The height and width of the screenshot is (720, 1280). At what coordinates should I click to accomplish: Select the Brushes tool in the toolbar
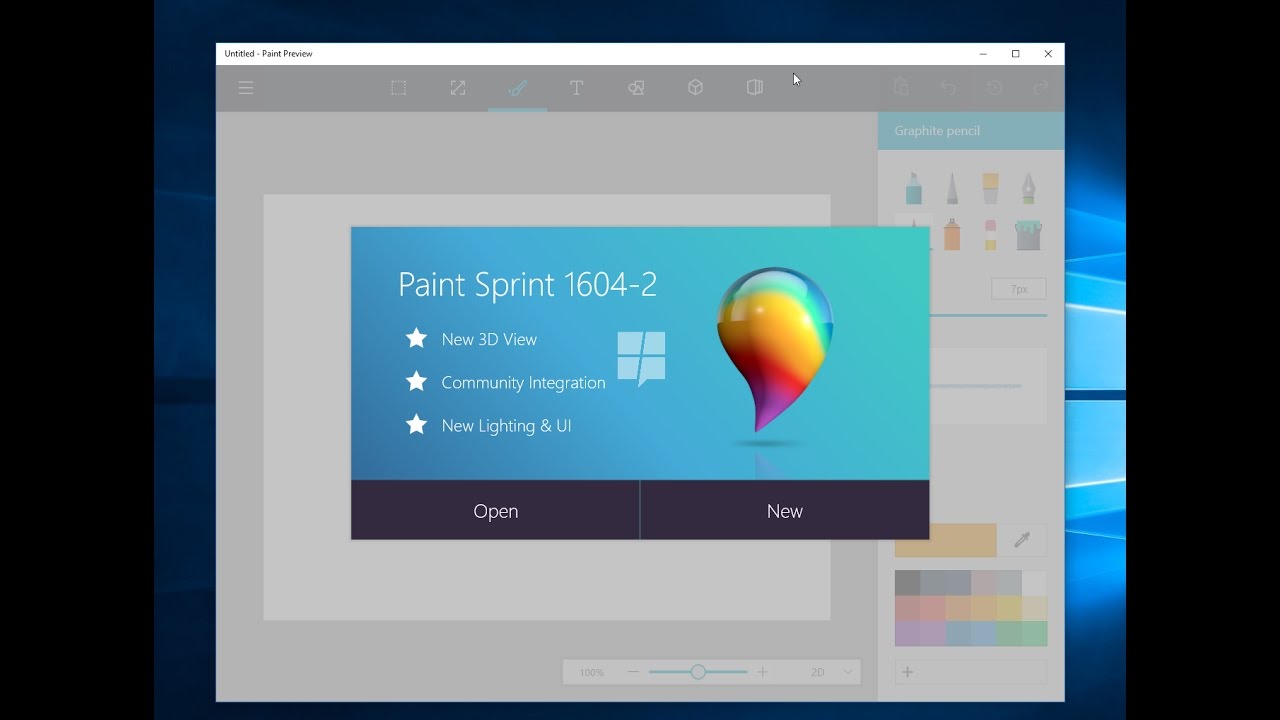[x=517, y=88]
